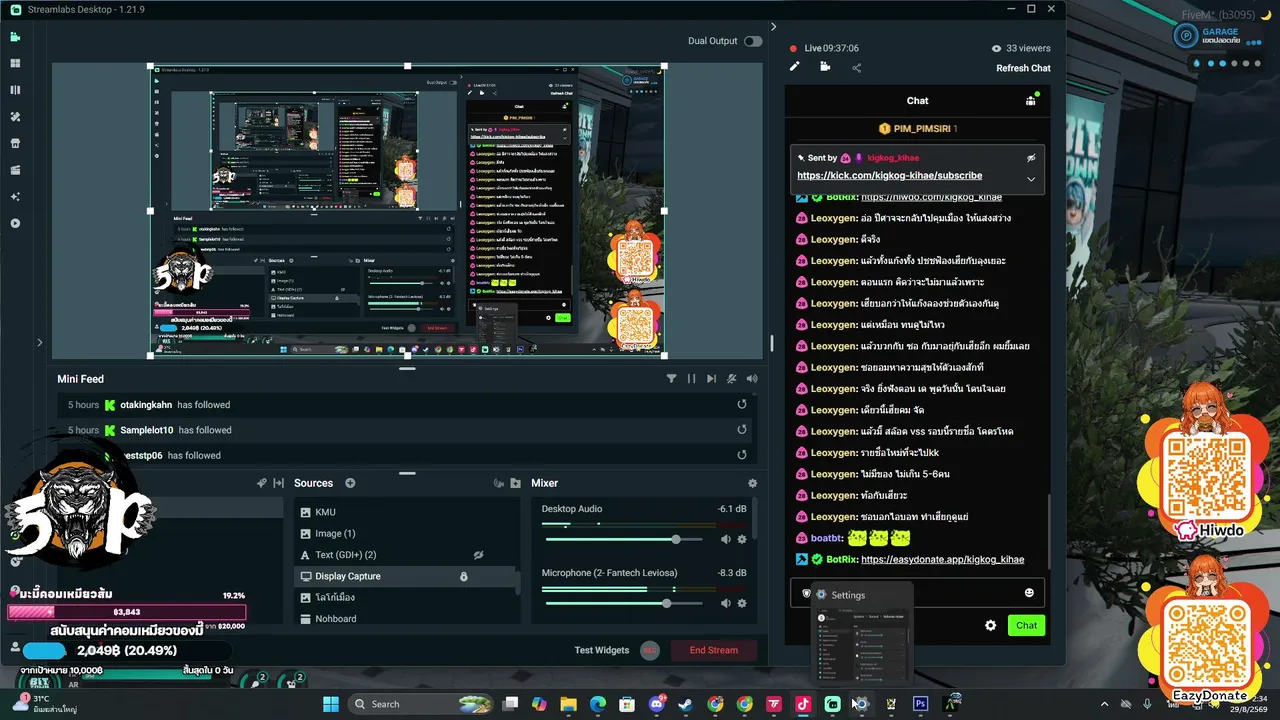This screenshot has width=1280, height=720.
Task: Unlock the Display Capture source lock
Action: pyautogui.click(x=463, y=576)
